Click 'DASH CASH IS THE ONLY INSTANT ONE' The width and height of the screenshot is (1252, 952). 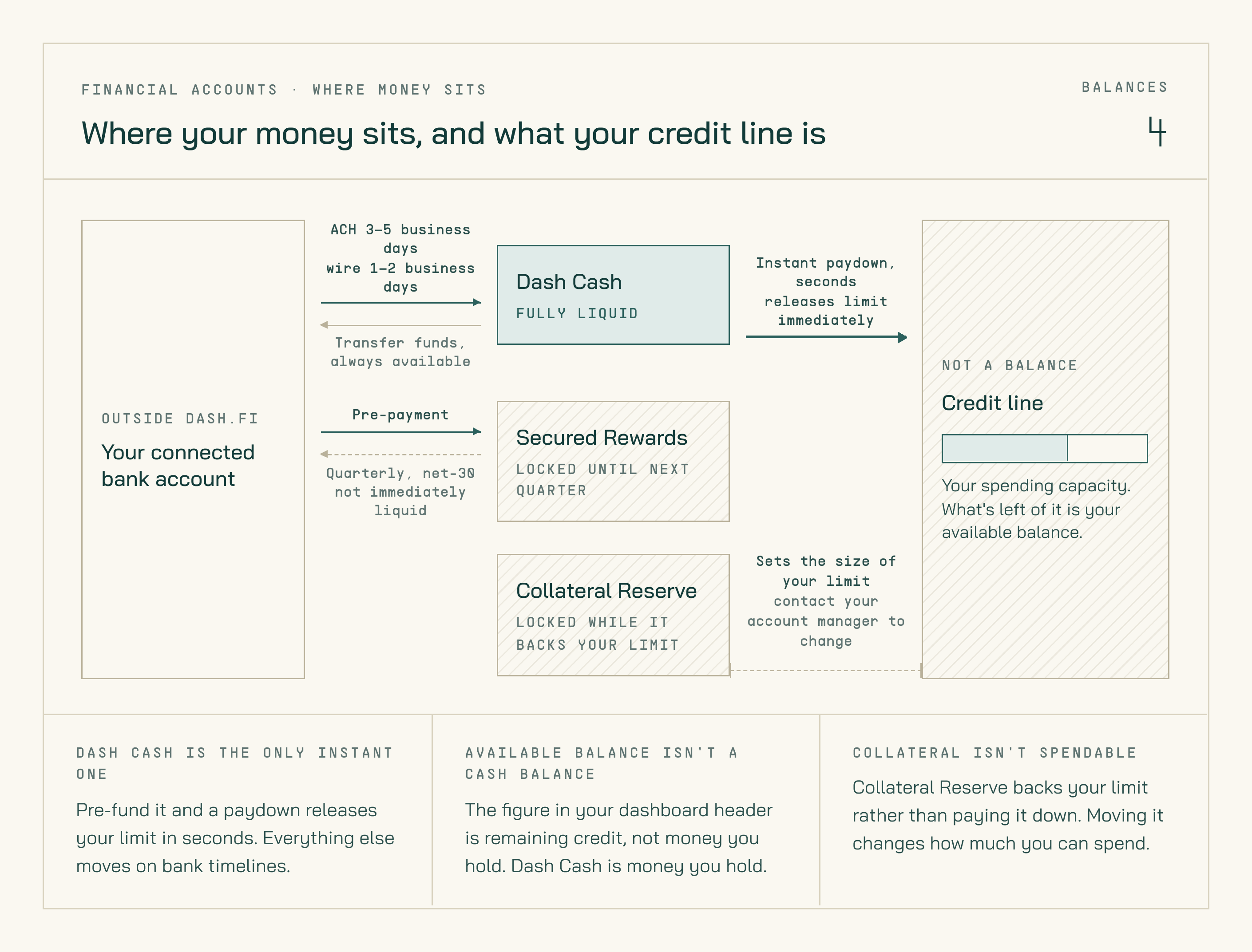[235, 763]
